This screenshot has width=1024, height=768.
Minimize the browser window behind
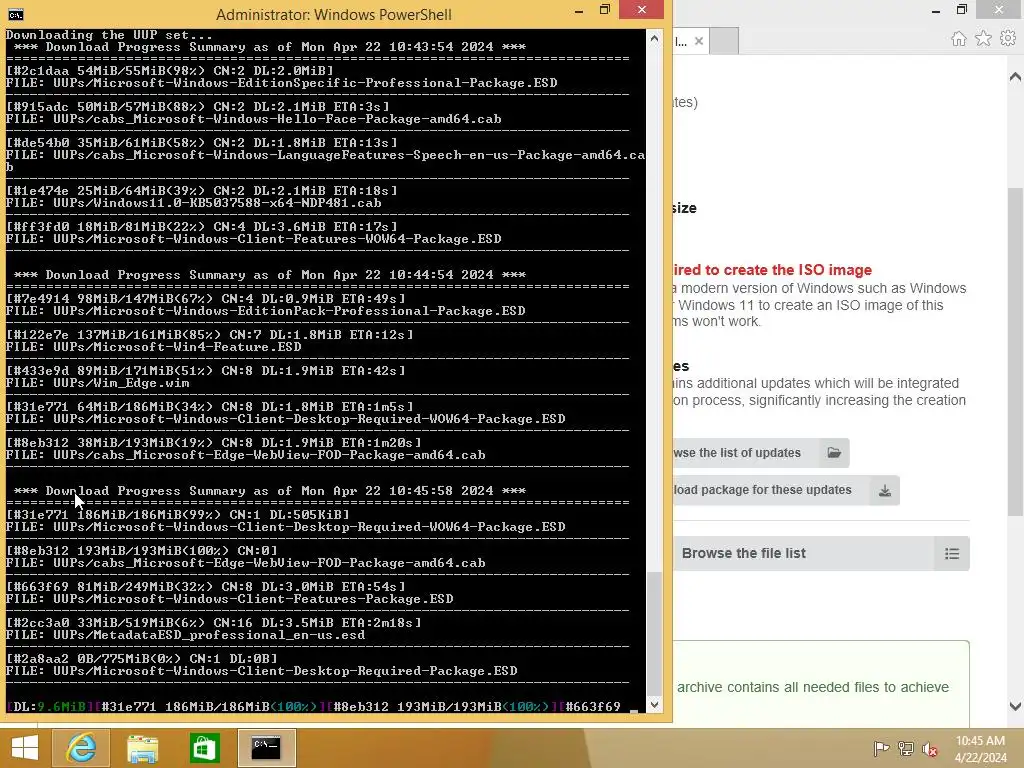tap(936, 10)
